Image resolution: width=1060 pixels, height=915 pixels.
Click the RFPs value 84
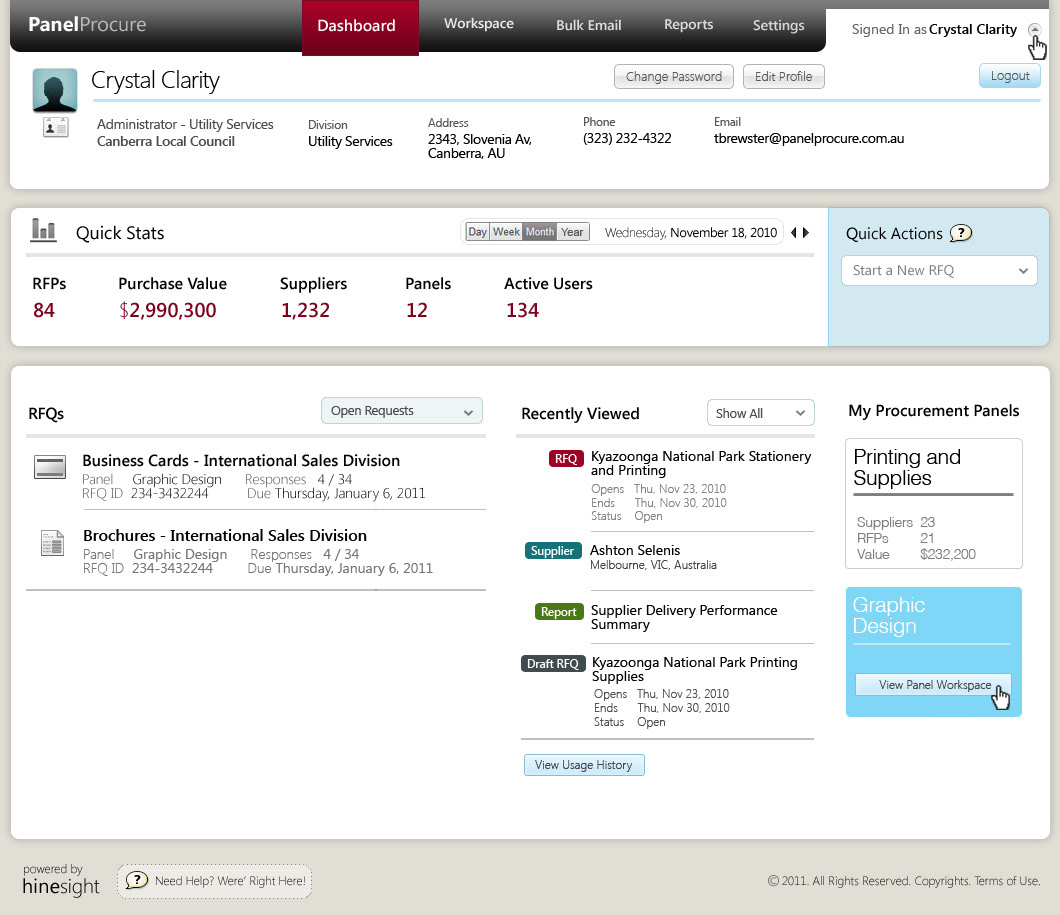(x=44, y=310)
